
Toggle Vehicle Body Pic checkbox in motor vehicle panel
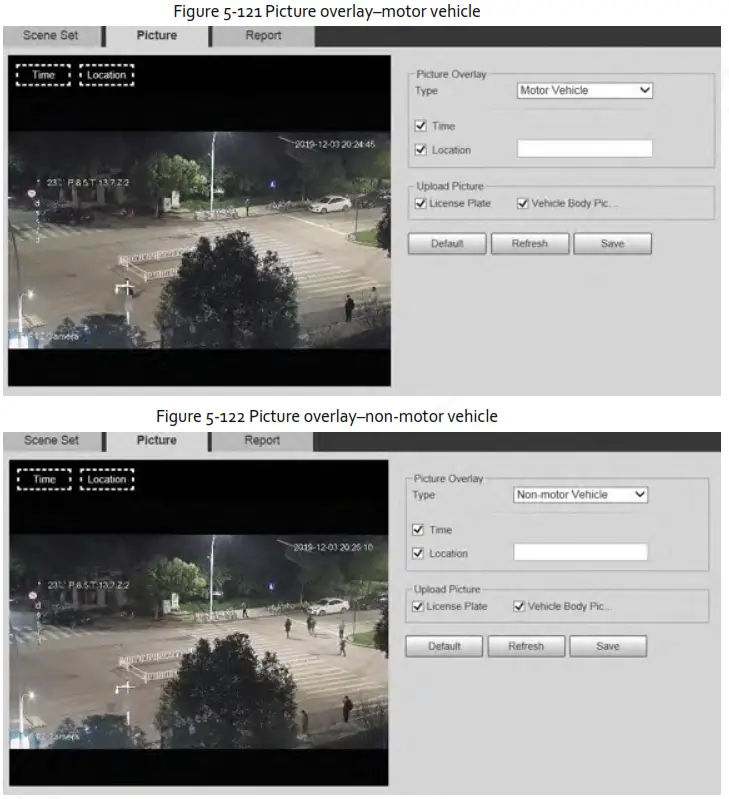coord(523,203)
